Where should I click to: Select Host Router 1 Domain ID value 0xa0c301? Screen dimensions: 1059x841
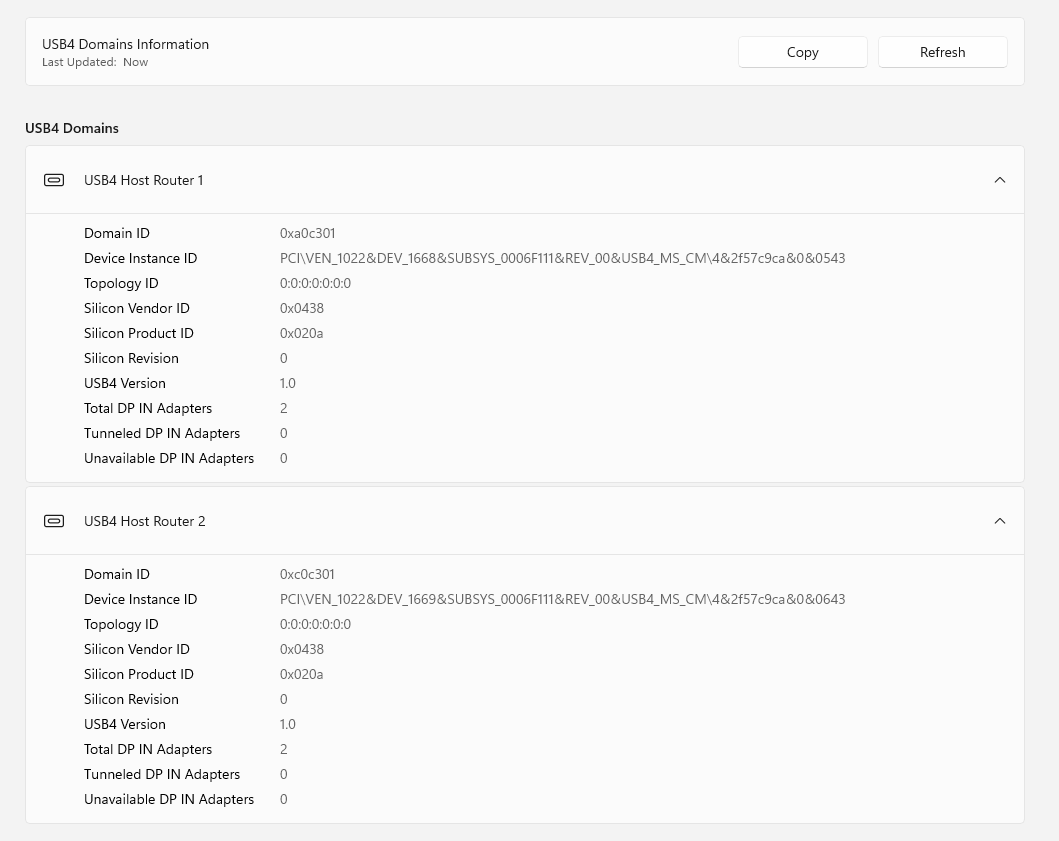[x=308, y=233]
